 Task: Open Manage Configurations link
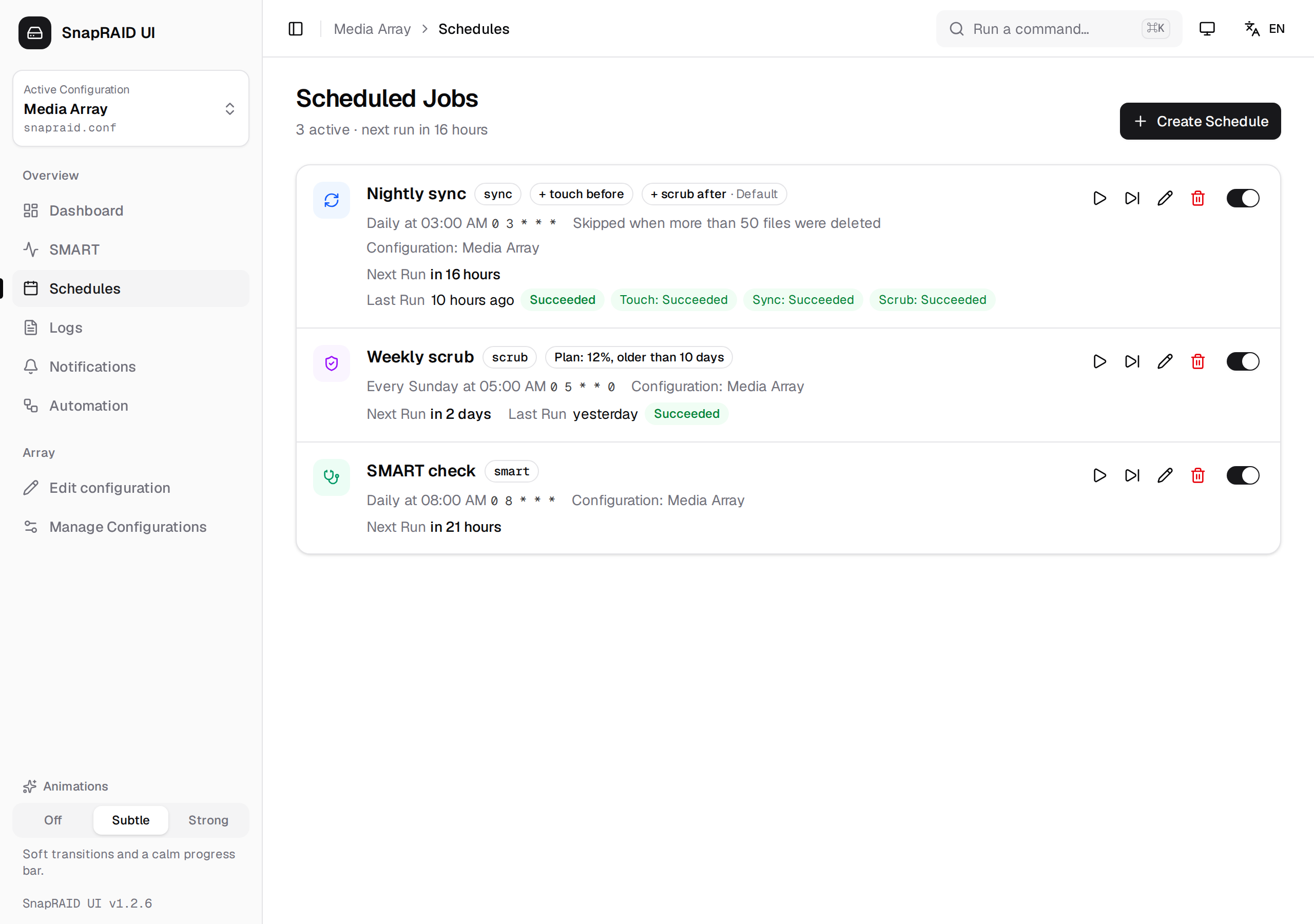[x=130, y=527]
